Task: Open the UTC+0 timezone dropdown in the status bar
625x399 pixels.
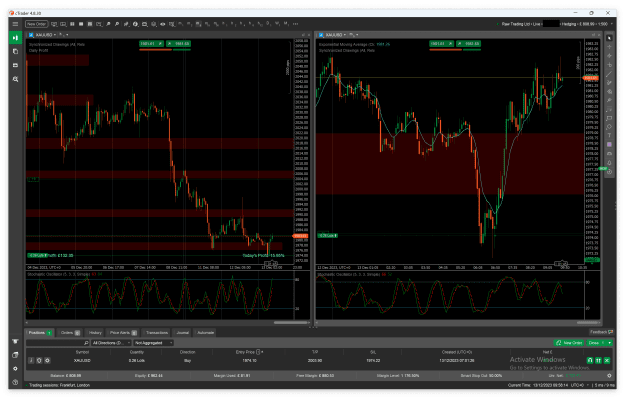Action: (x=580, y=385)
